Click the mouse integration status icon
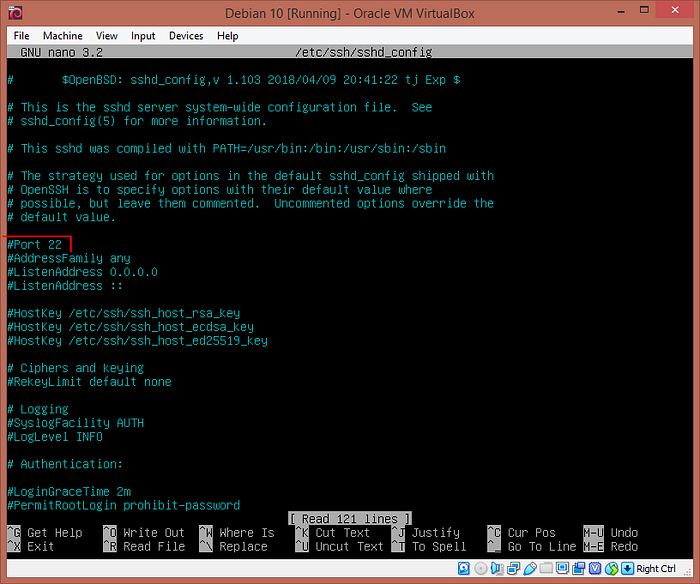700x584 pixels. (612, 568)
